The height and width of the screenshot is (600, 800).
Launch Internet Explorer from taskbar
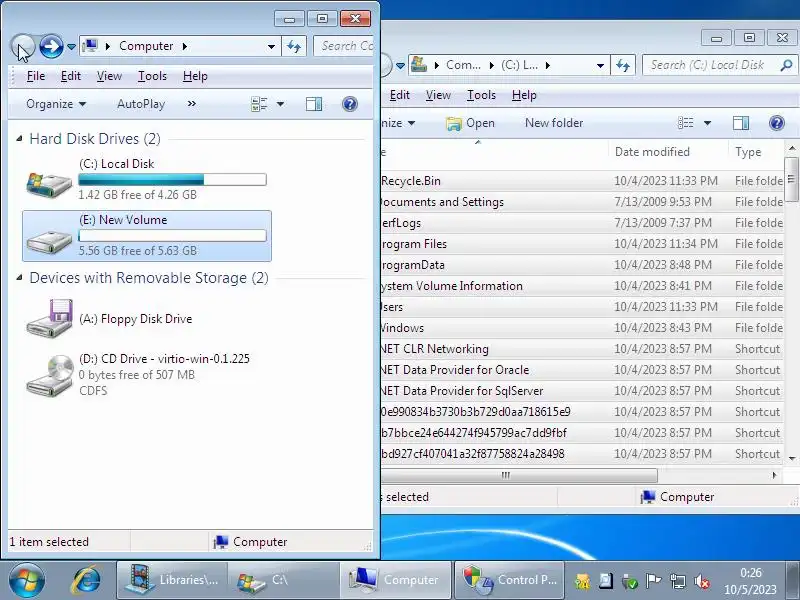(x=86, y=580)
